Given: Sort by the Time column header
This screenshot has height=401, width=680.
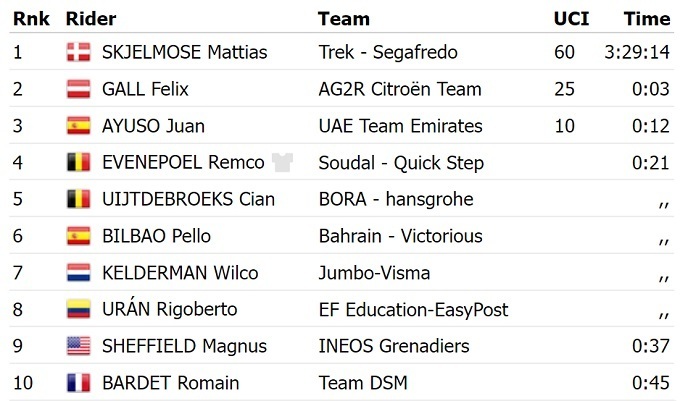Looking at the screenshot, I should [646, 19].
